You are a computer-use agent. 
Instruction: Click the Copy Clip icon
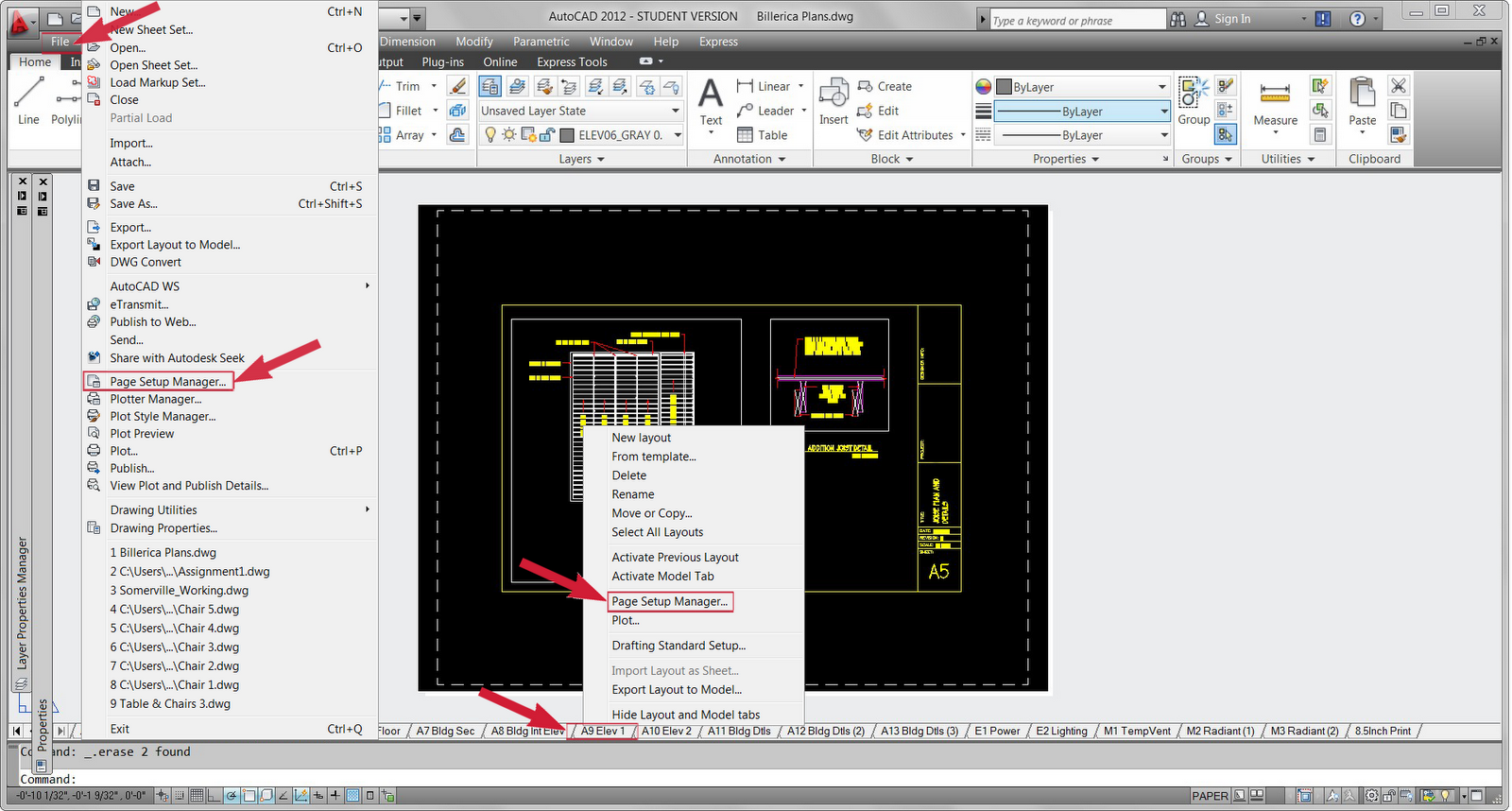tap(1399, 110)
